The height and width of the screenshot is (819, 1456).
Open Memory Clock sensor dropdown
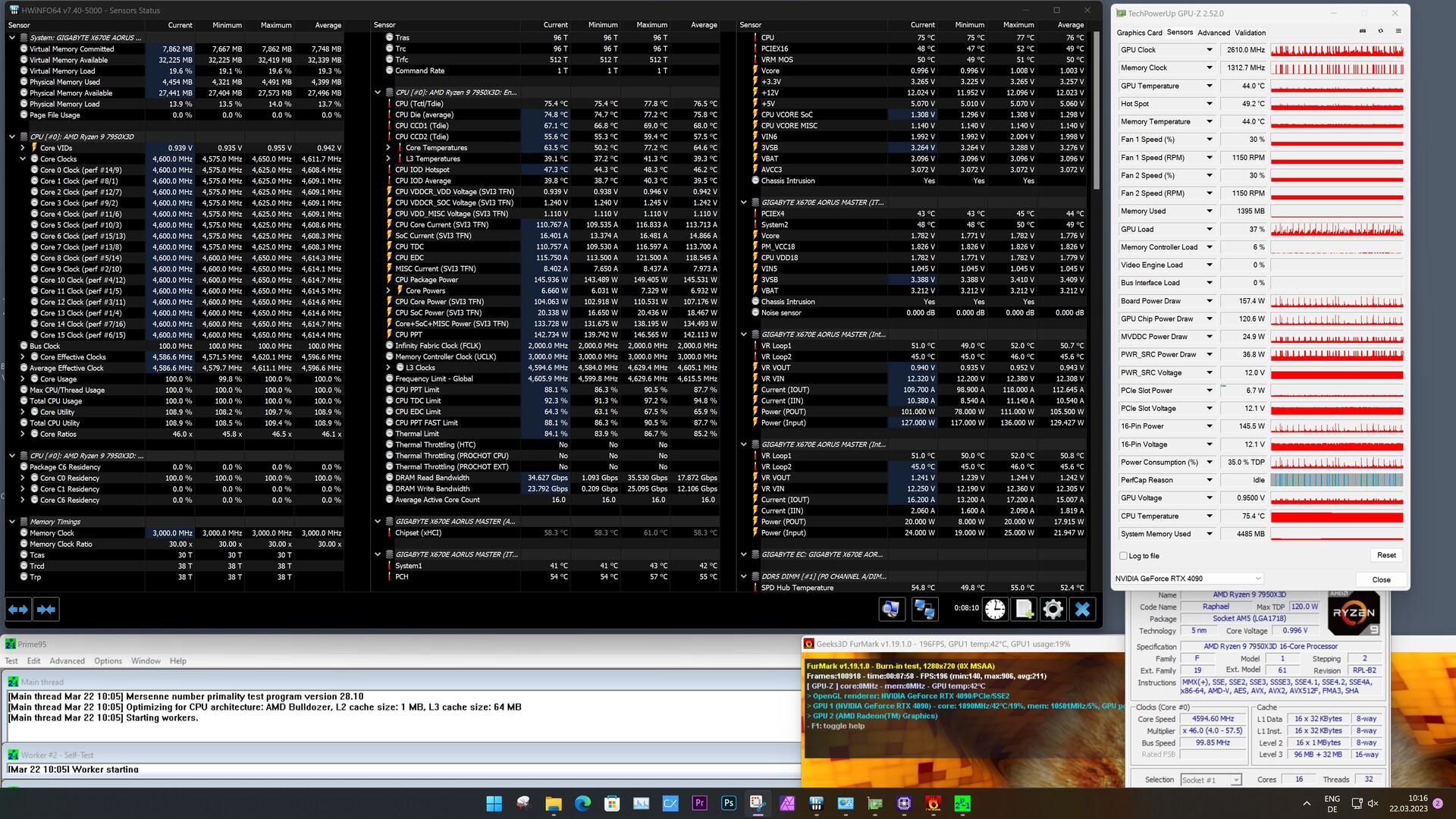point(1209,68)
